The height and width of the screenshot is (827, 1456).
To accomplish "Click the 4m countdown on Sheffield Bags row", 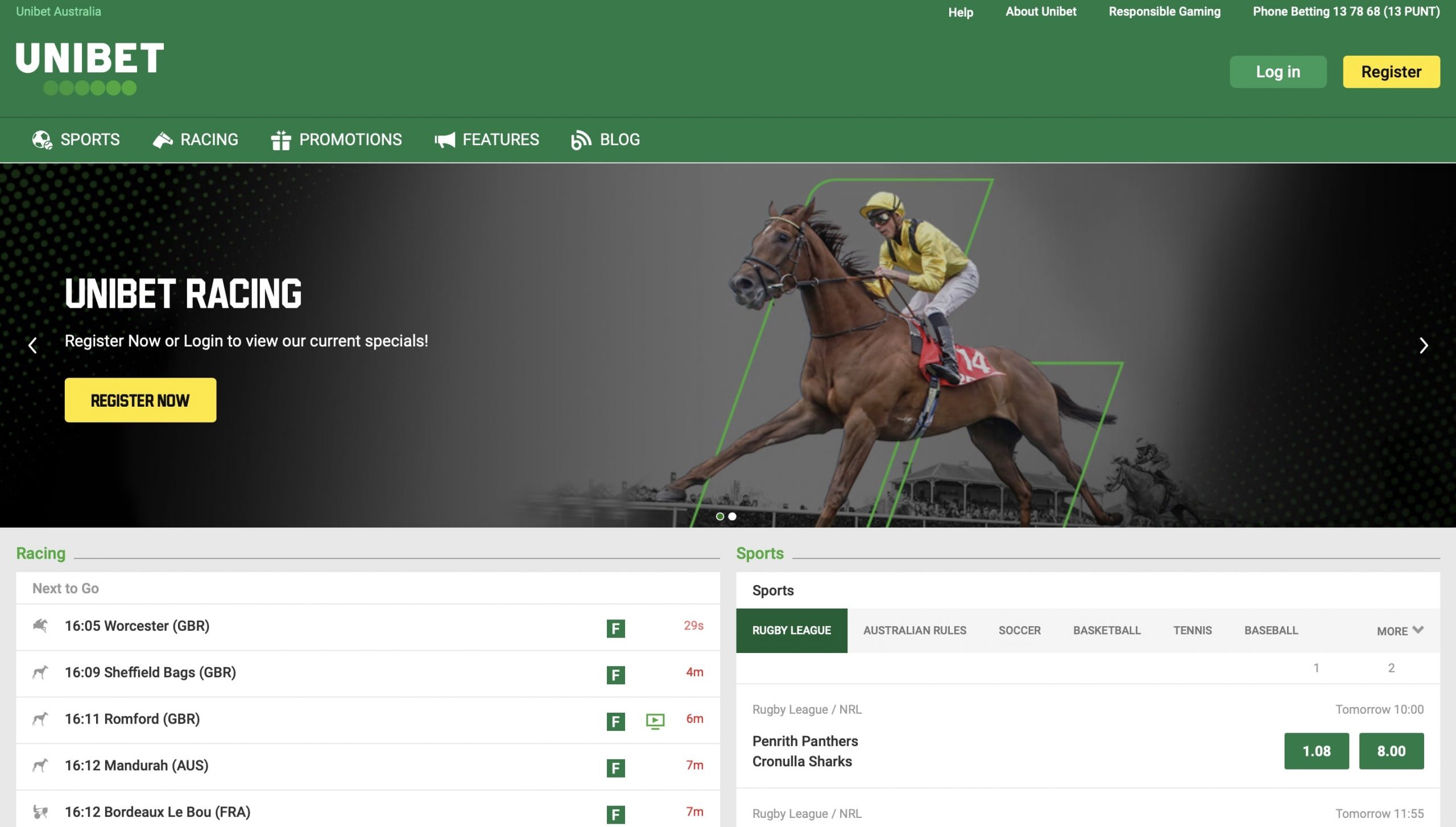I will tap(694, 672).
